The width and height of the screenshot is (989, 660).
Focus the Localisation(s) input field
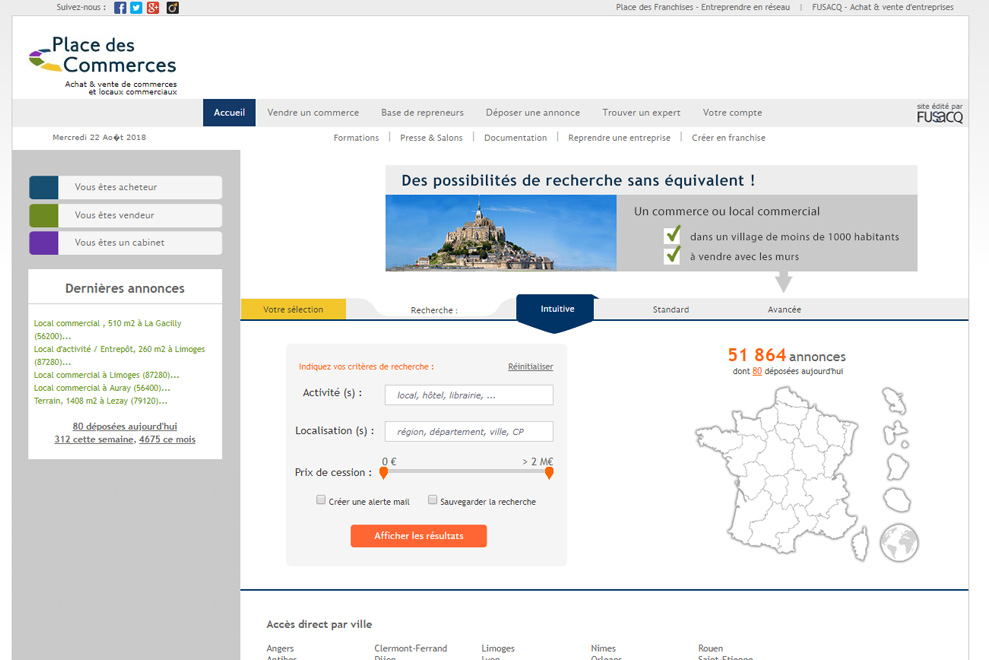pyautogui.click(x=469, y=432)
